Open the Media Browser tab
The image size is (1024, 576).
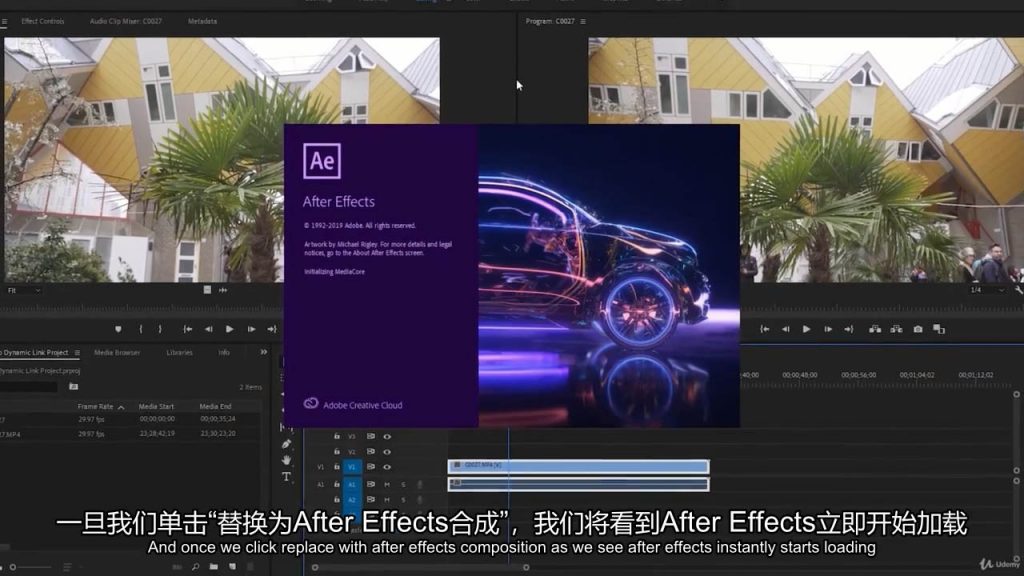coord(117,353)
